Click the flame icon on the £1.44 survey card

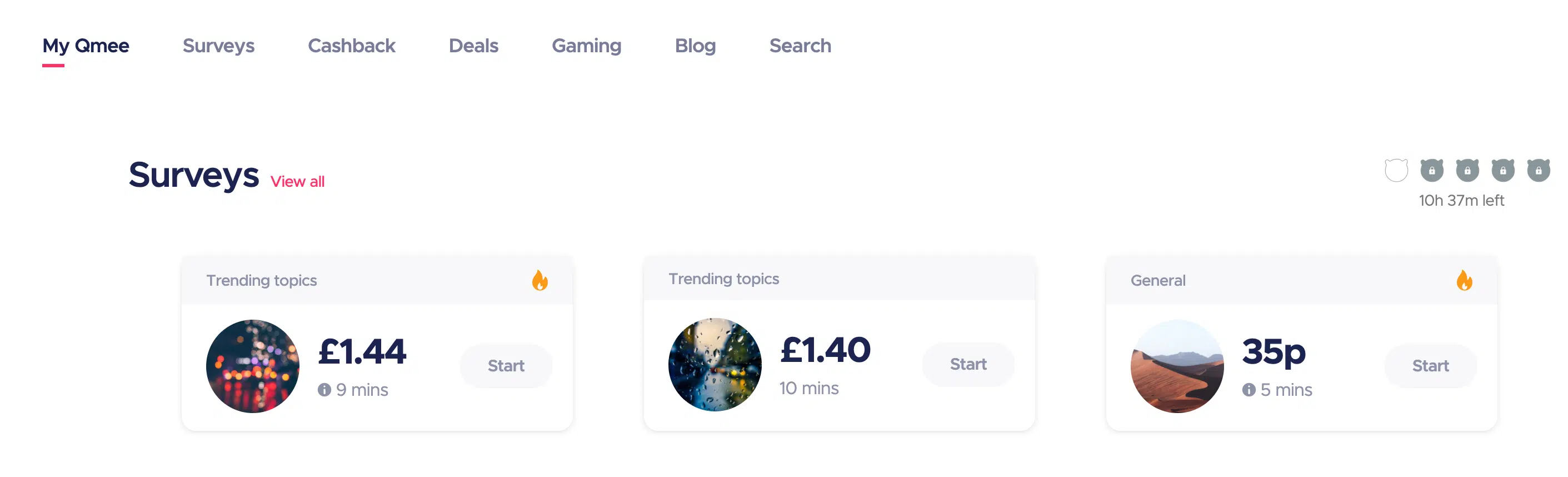pyautogui.click(x=541, y=281)
